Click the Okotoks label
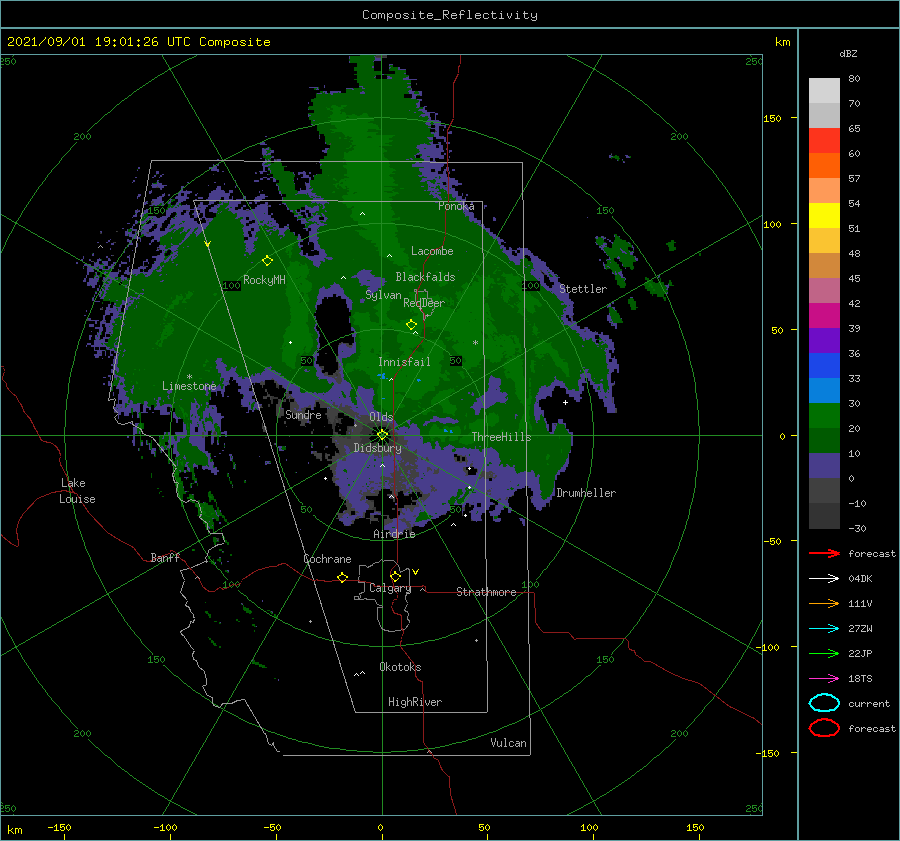Image resolution: width=900 pixels, height=841 pixels. click(400, 667)
